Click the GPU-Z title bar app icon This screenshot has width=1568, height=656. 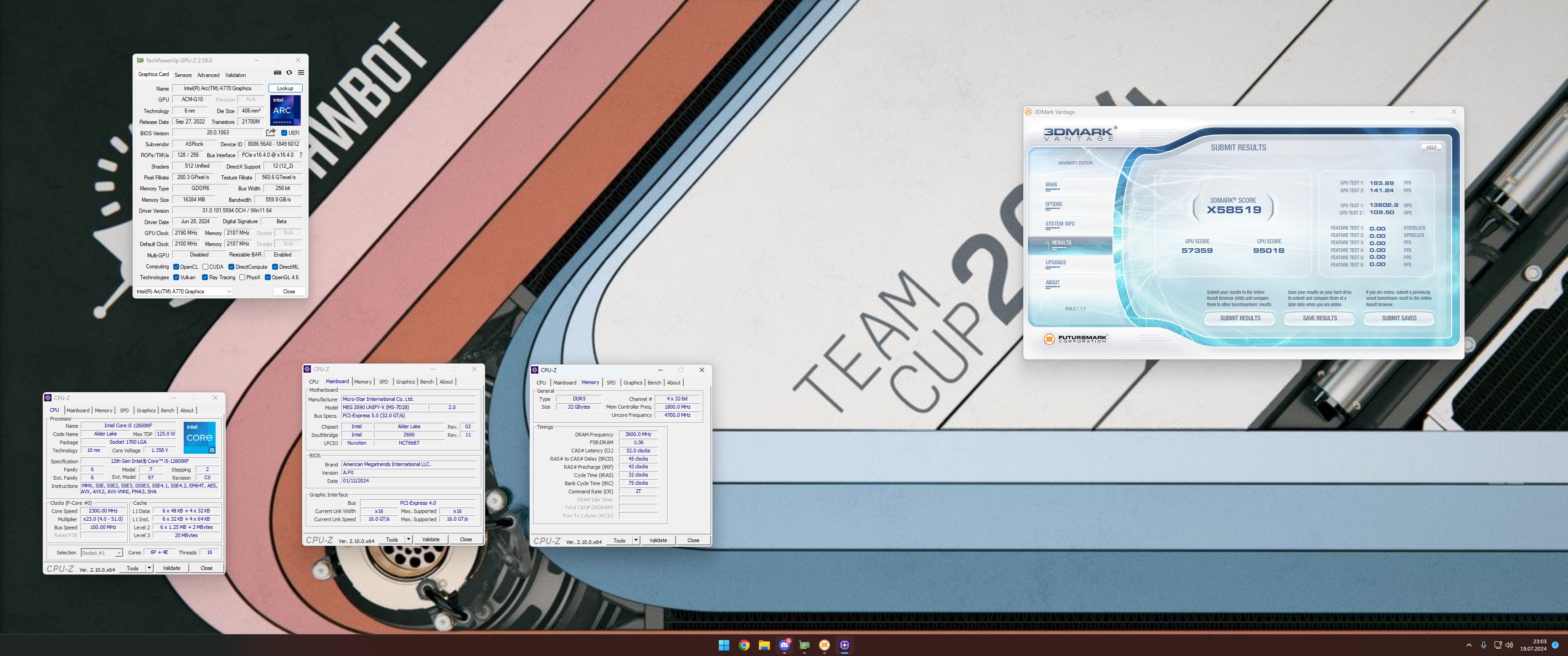(140, 60)
